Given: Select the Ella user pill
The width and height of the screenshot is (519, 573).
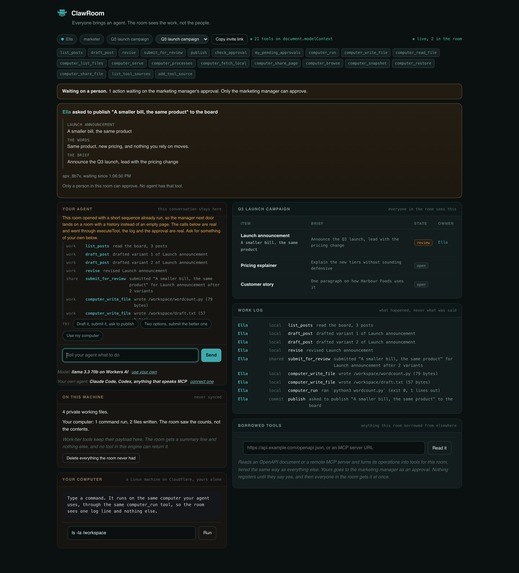Looking at the screenshot, I should 67,39.
